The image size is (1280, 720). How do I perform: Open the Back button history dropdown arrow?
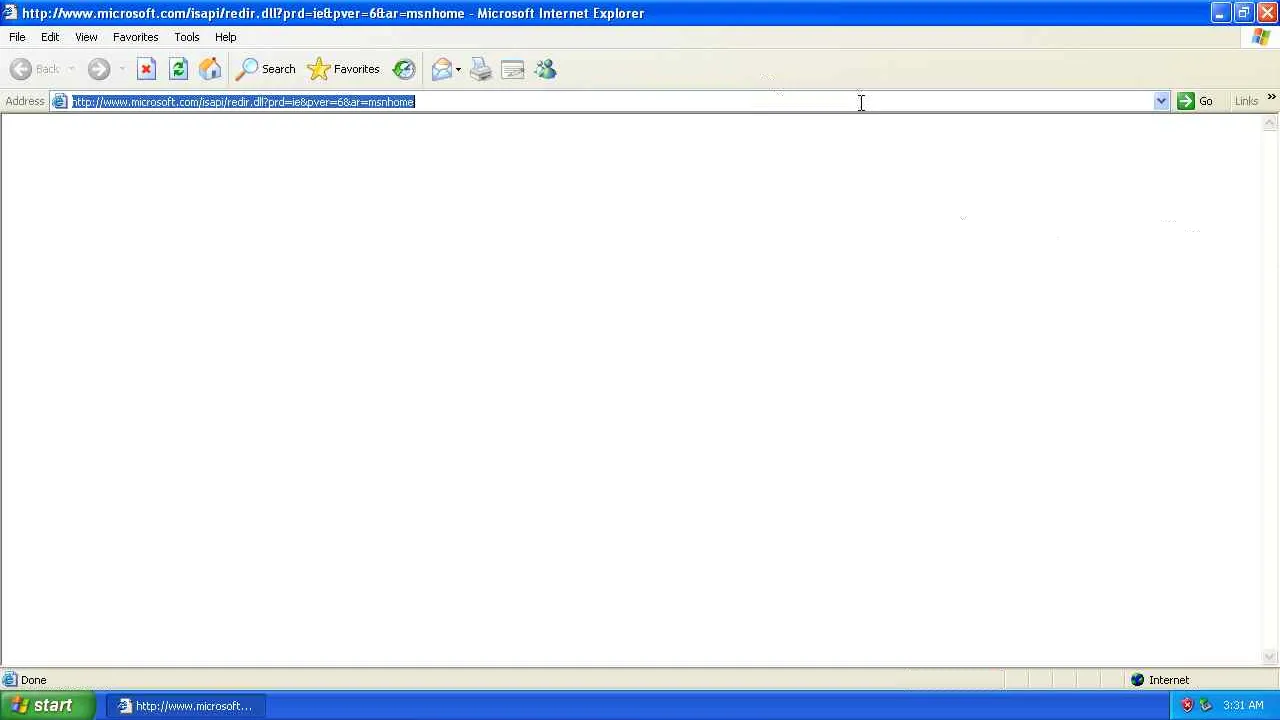(x=71, y=69)
